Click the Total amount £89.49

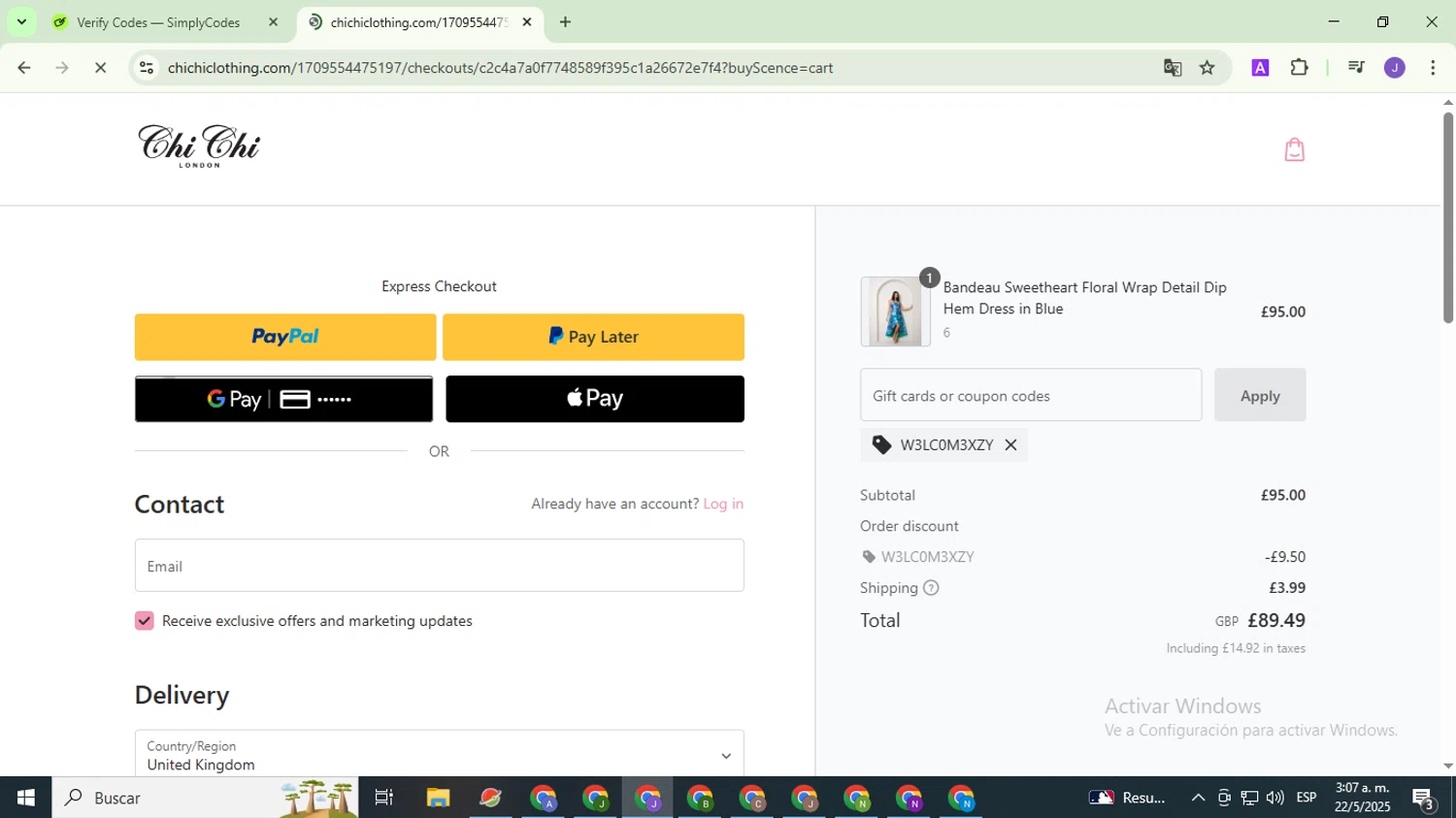1276,620
